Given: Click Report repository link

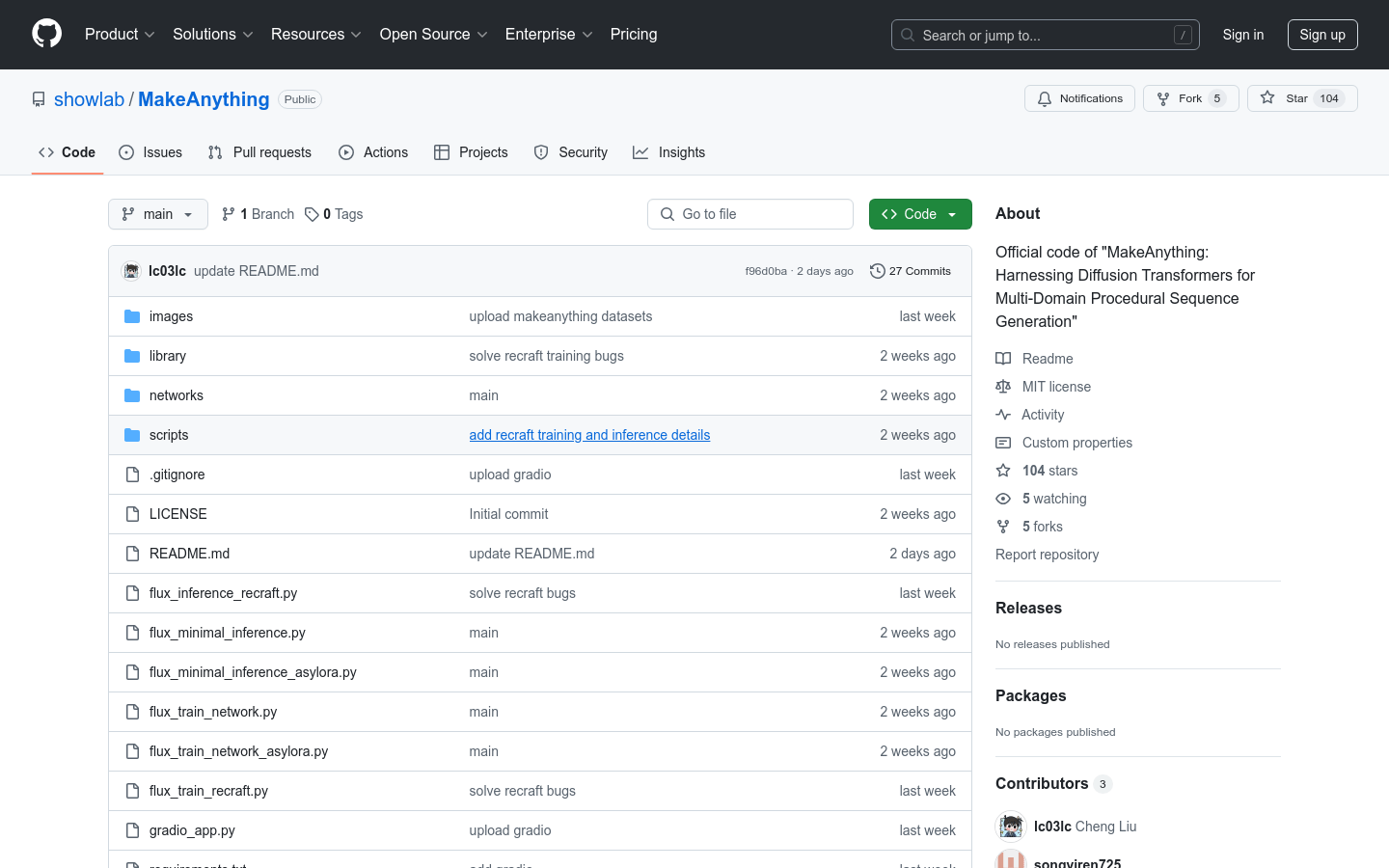Looking at the screenshot, I should tap(1047, 555).
